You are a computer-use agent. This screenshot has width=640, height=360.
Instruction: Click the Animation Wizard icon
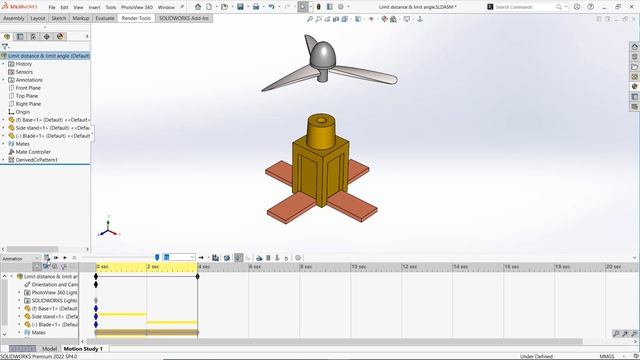pyautogui.click(x=227, y=258)
